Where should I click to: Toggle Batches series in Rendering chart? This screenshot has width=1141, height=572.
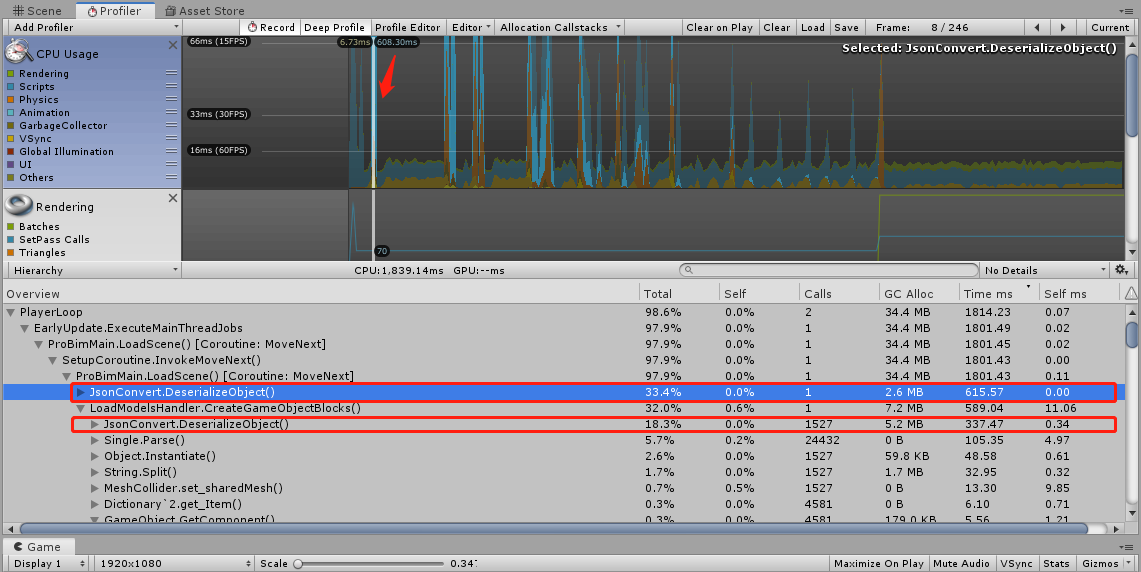[x=11, y=226]
